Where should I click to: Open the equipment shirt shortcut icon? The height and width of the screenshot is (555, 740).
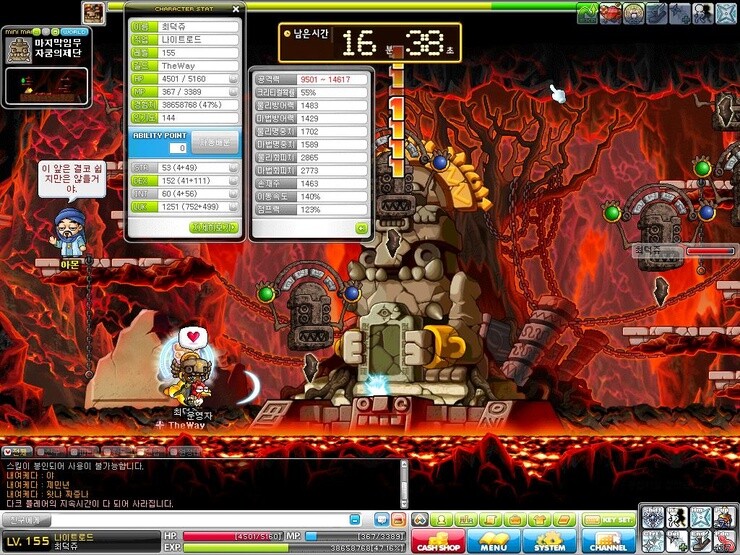(x=539, y=520)
